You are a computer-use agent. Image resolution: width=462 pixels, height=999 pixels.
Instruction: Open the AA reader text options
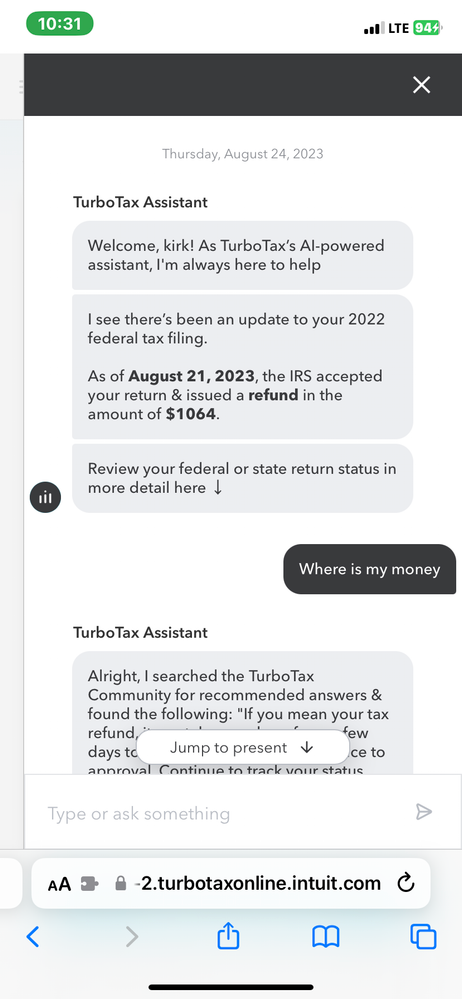click(x=59, y=884)
